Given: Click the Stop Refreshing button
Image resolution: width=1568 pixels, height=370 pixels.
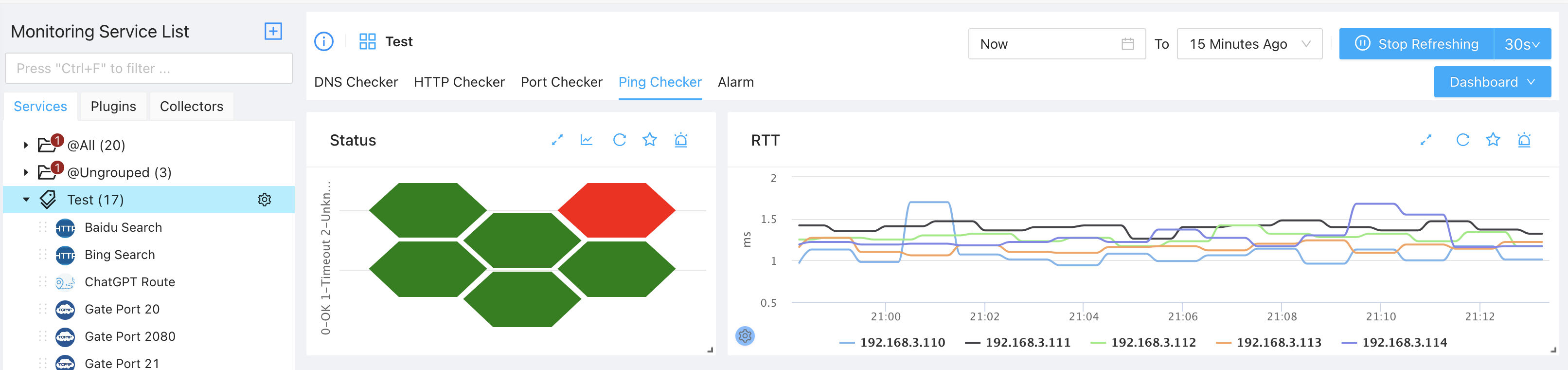Looking at the screenshot, I should tap(1416, 44).
